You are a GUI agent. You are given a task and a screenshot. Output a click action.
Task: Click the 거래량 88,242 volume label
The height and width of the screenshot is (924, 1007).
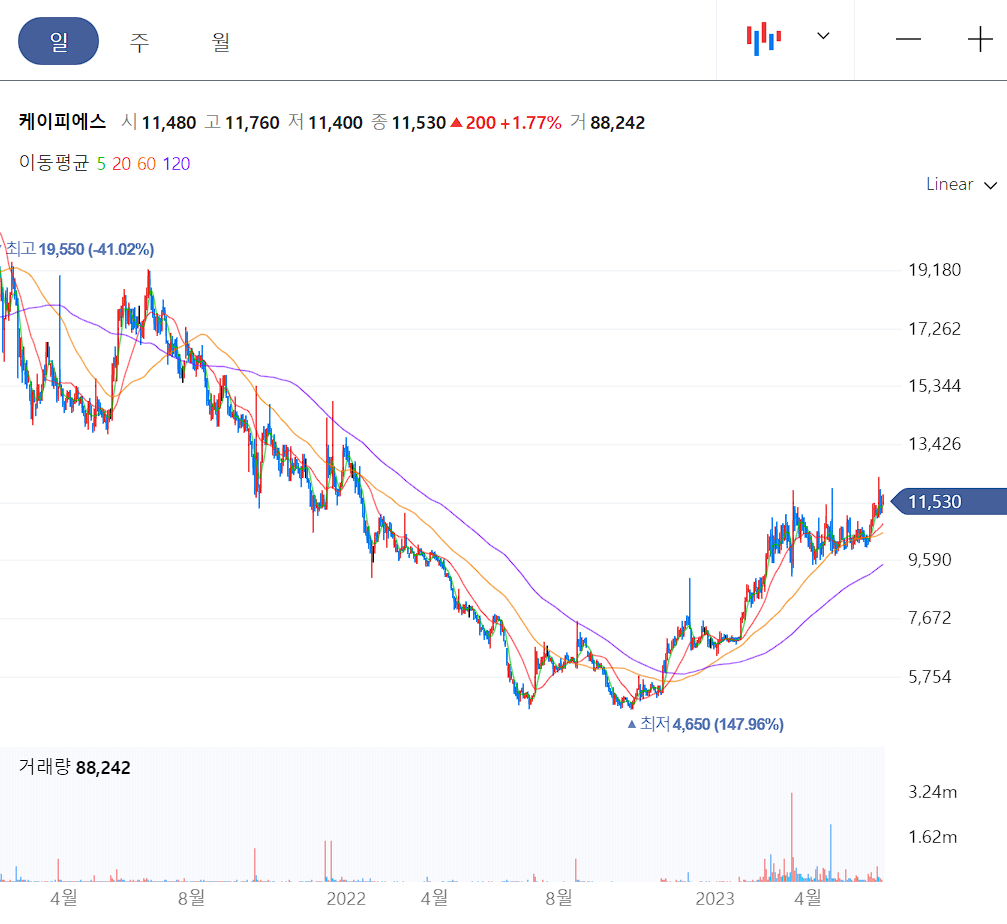click(x=74, y=767)
